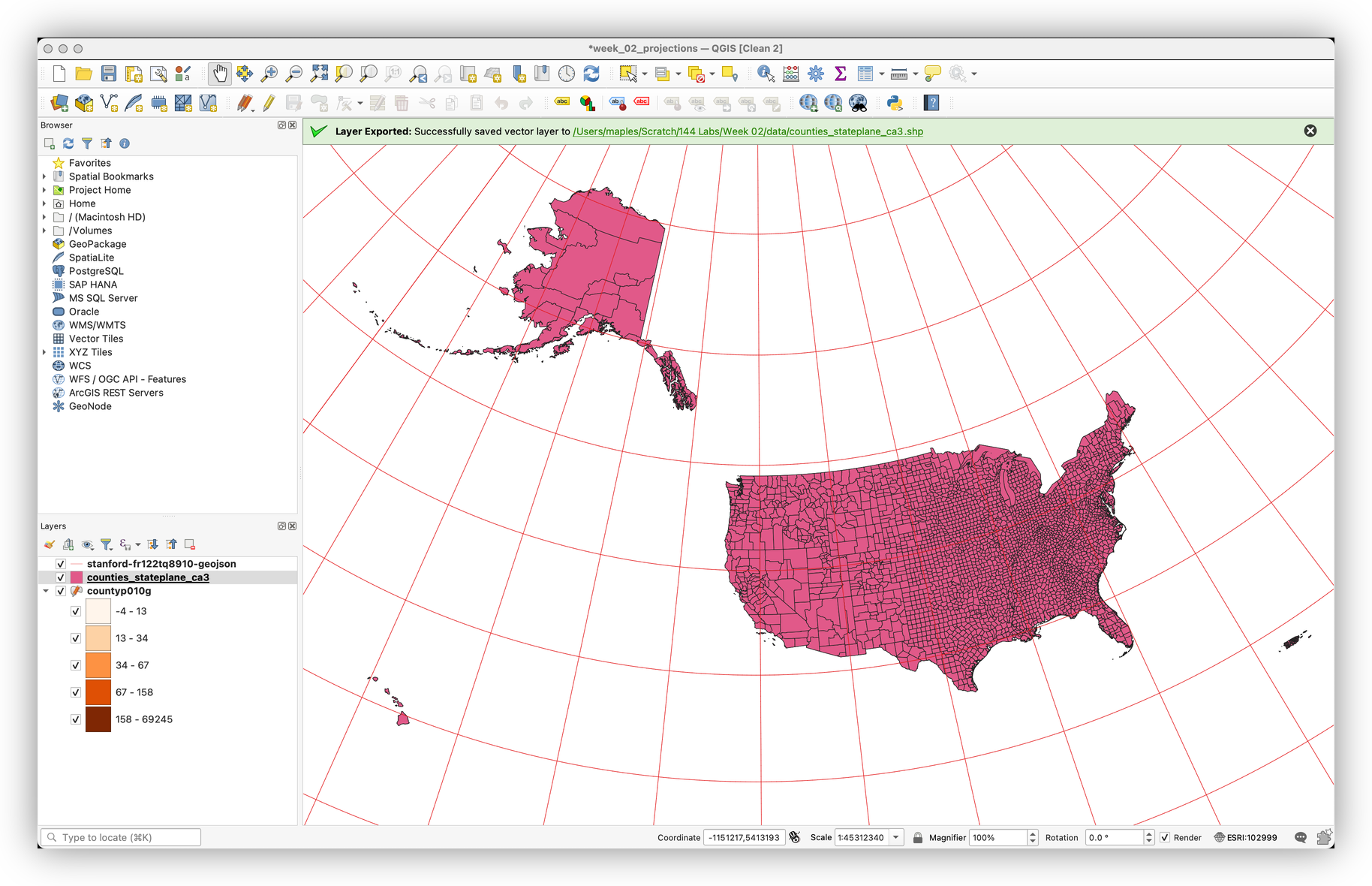Click the Refresh map icon in toolbar
The width and height of the screenshot is (1372, 886).
pyautogui.click(x=591, y=74)
